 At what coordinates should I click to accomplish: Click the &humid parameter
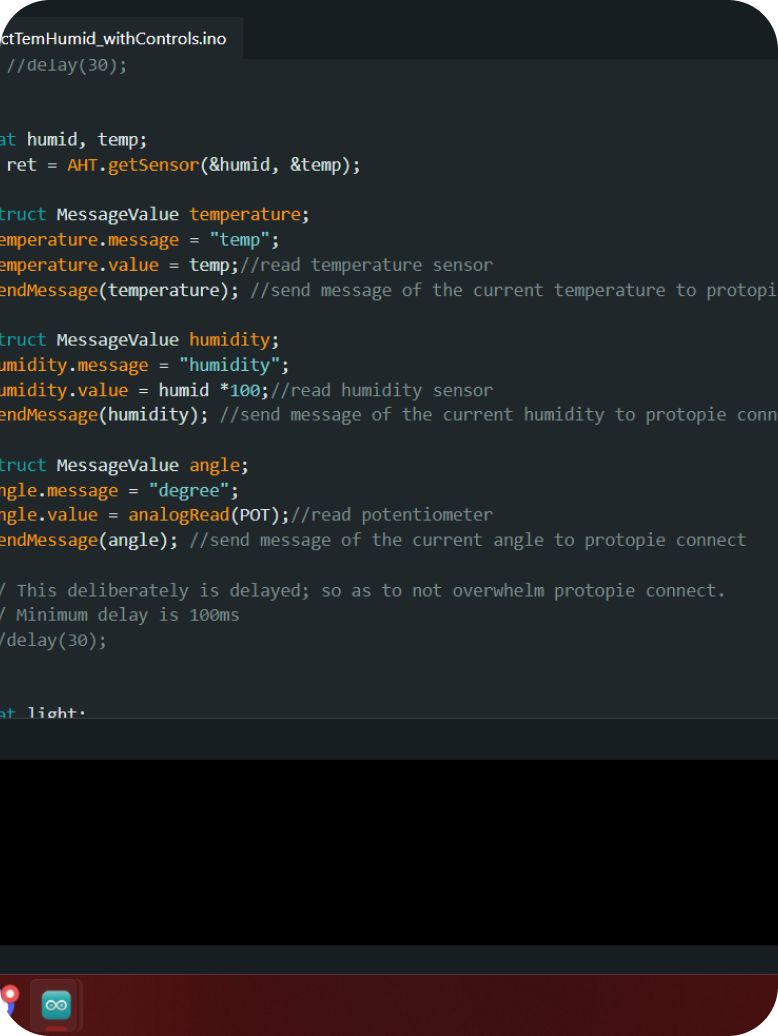pyautogui.click(x=240, y=165)
